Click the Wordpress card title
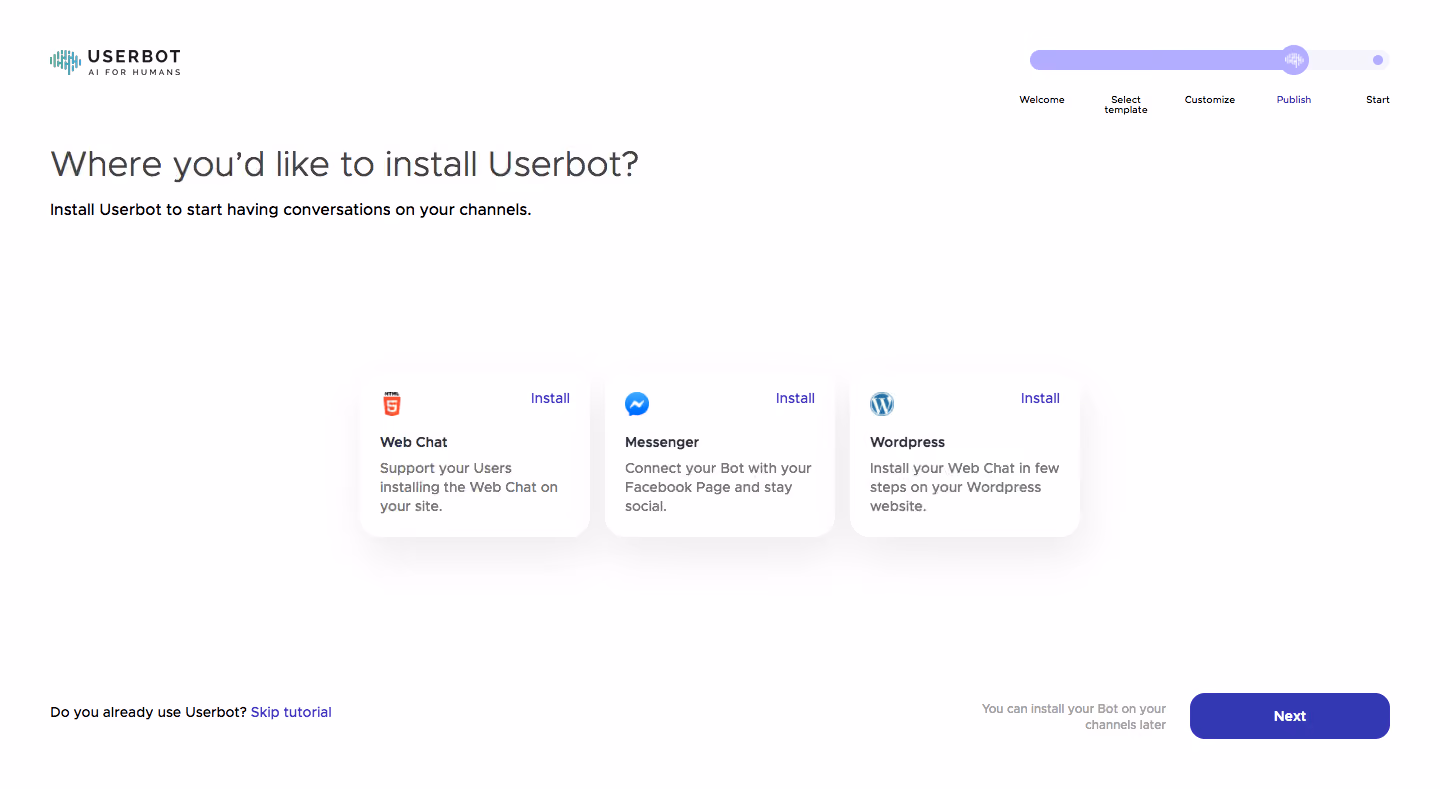 click(x=907, y=442)
